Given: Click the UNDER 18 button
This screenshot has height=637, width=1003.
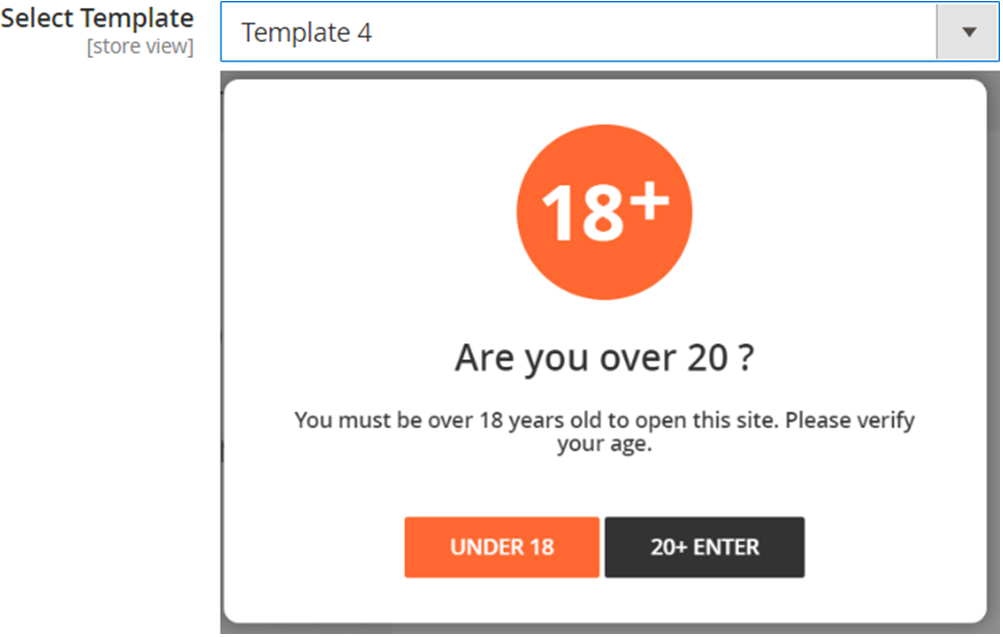Looking at the screenshot, I should point(502,547).
